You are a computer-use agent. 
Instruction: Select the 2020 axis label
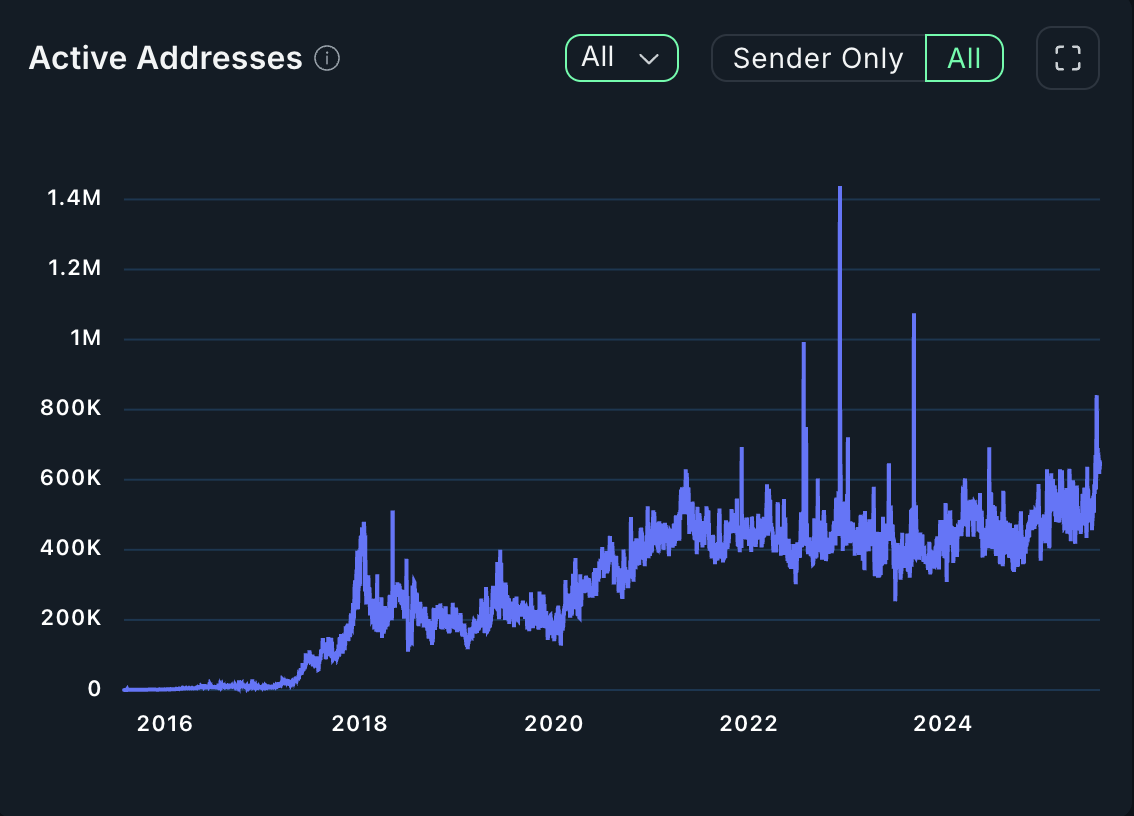pyautogui.click(x=554, y=723)
